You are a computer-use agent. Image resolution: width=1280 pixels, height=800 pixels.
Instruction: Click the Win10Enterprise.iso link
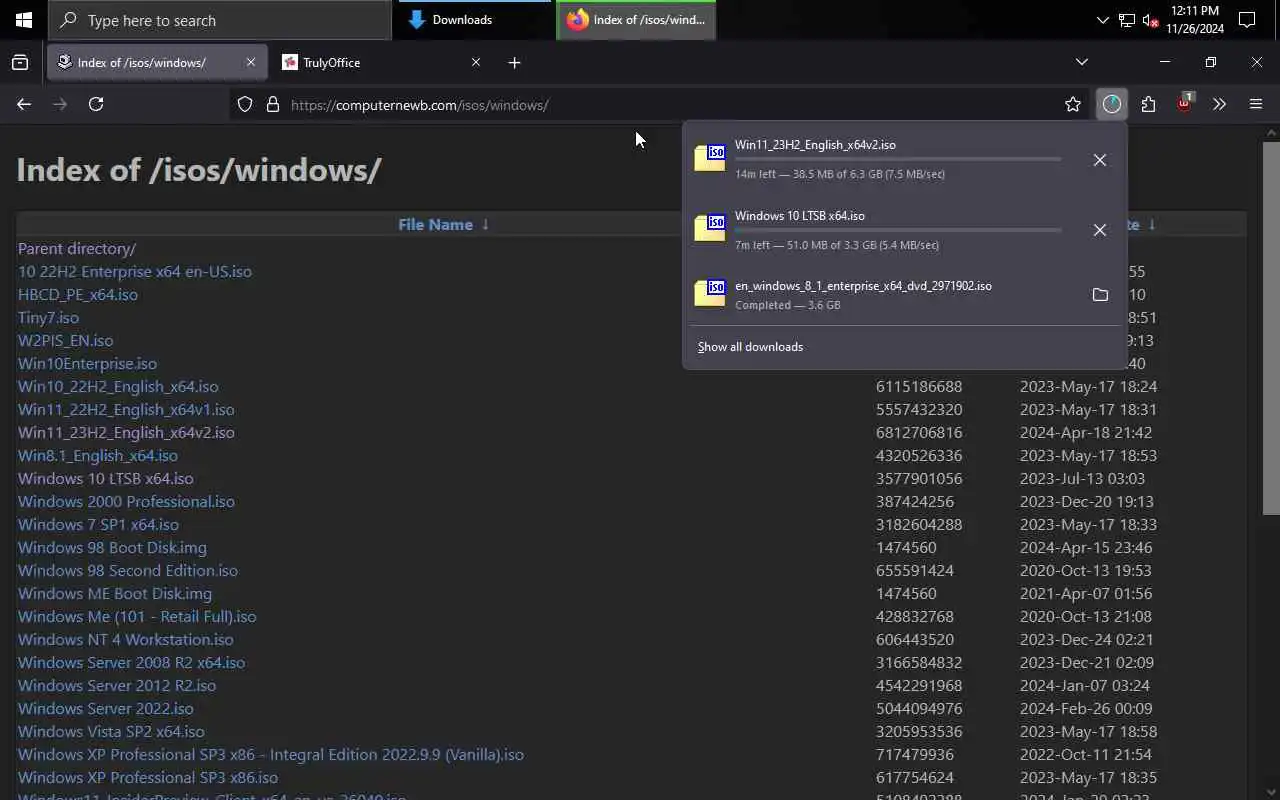87,363
